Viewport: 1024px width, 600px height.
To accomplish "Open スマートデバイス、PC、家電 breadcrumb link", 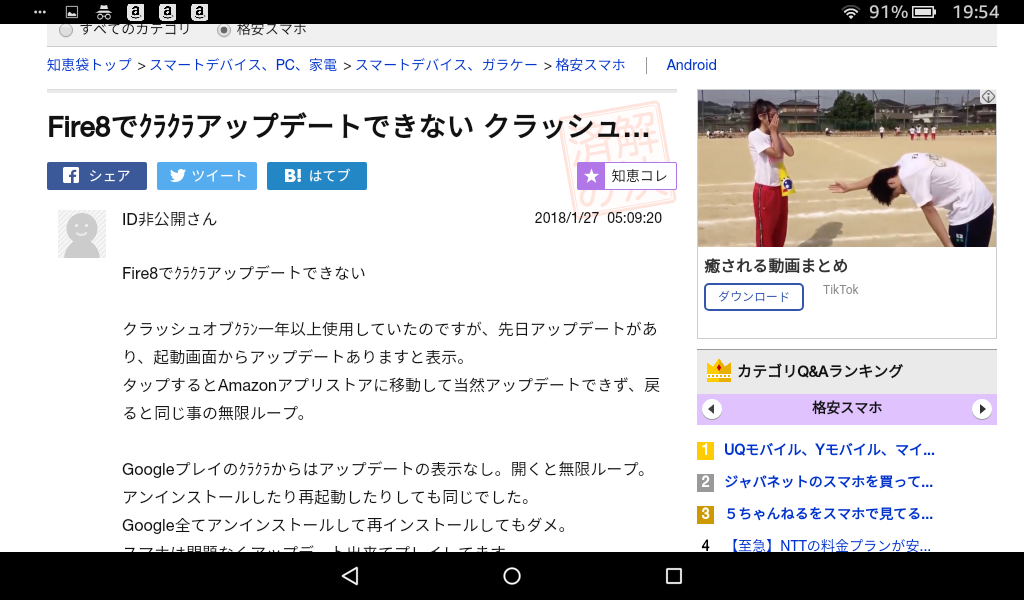I will click(244, 65).
